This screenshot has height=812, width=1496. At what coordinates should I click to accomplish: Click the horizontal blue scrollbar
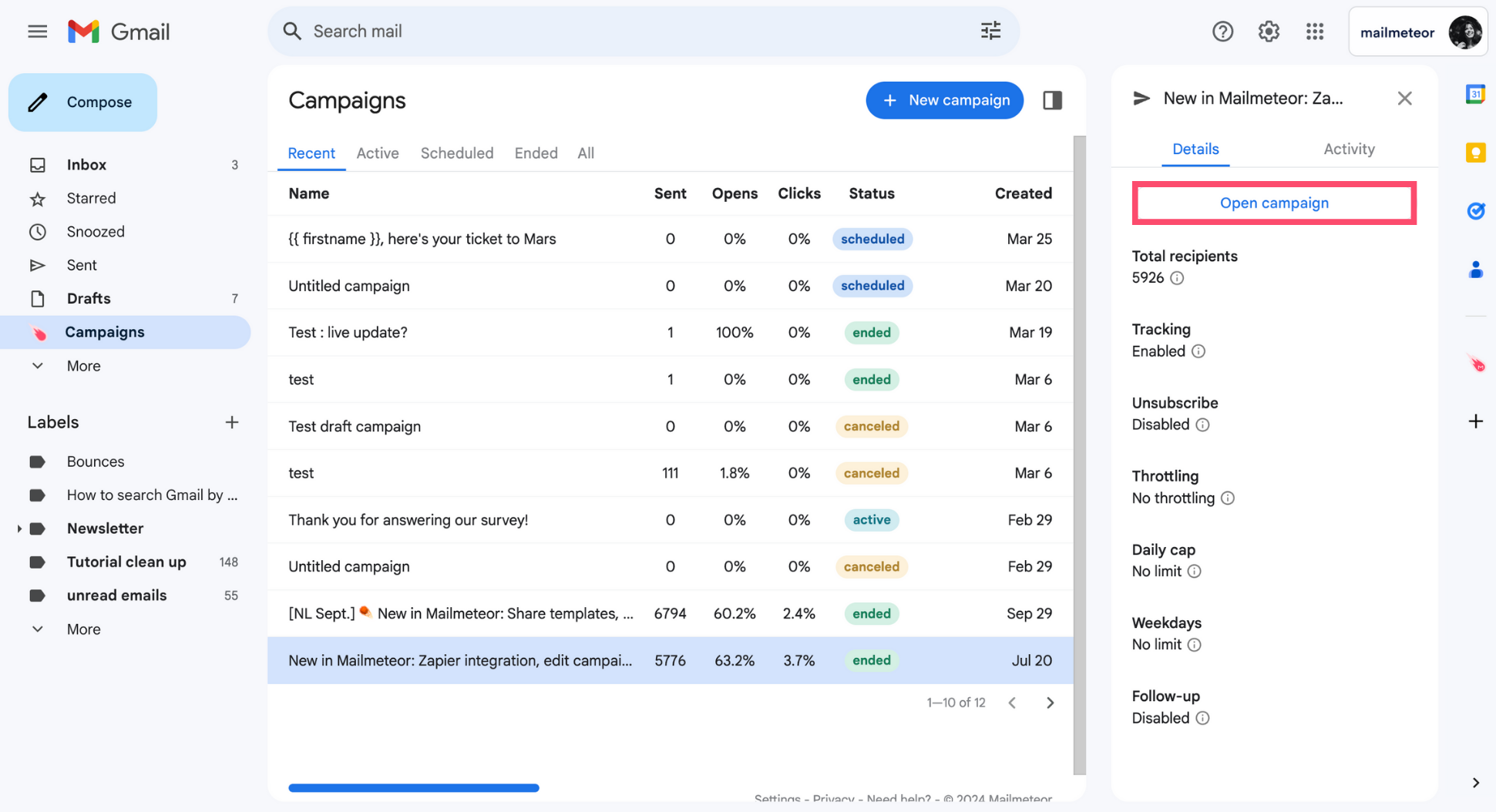click(x=414, y=787)
